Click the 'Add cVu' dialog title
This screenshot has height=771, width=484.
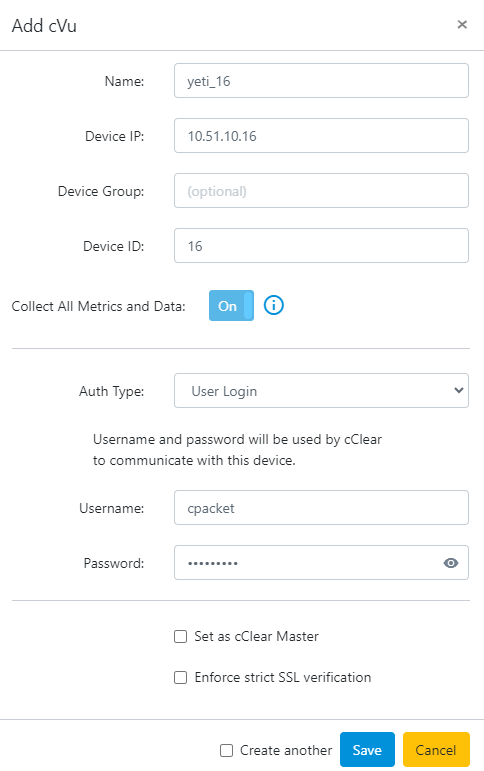[44, 26]
